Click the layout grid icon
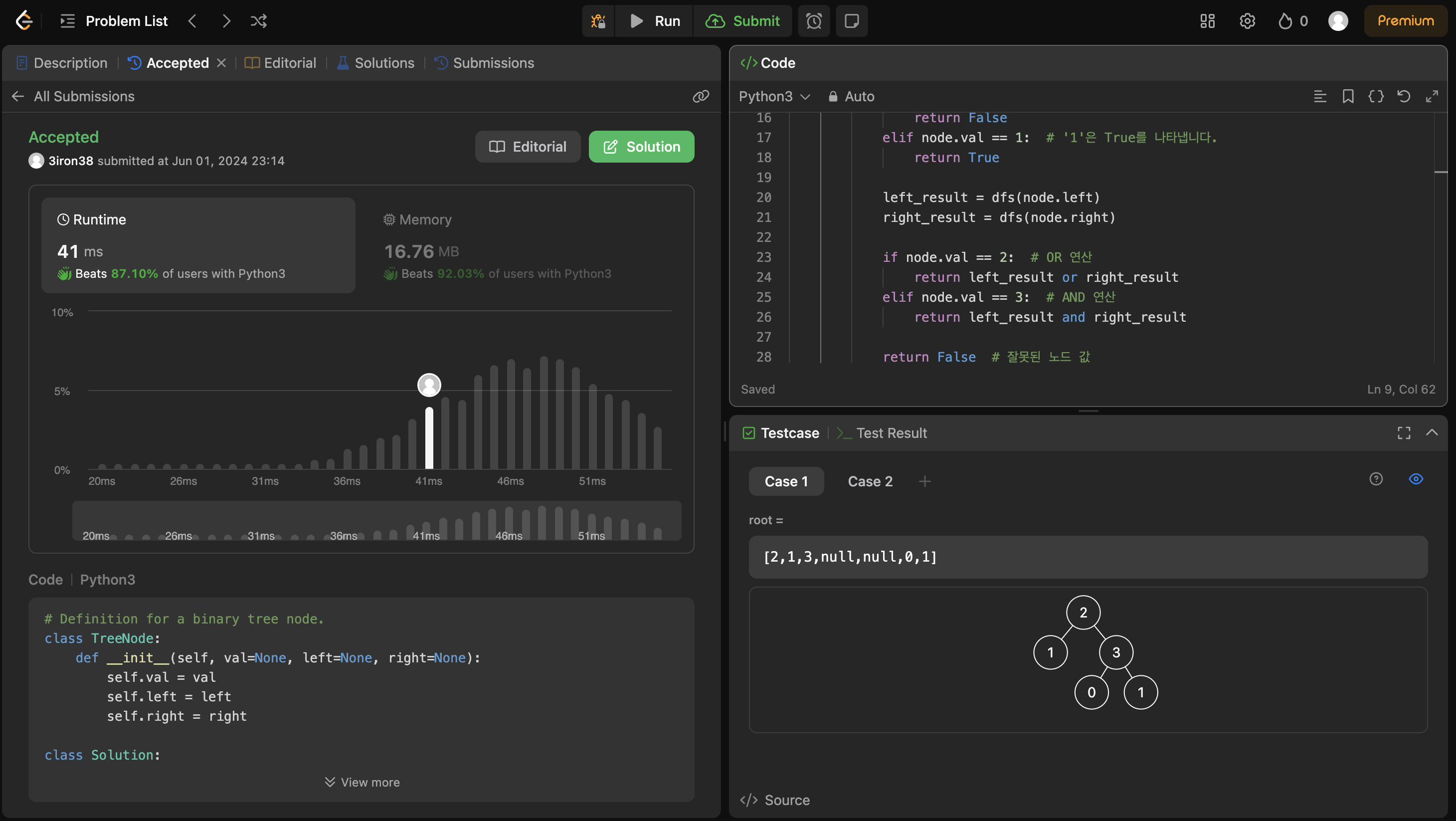 pyautogui.click(x=1207, y=21)
